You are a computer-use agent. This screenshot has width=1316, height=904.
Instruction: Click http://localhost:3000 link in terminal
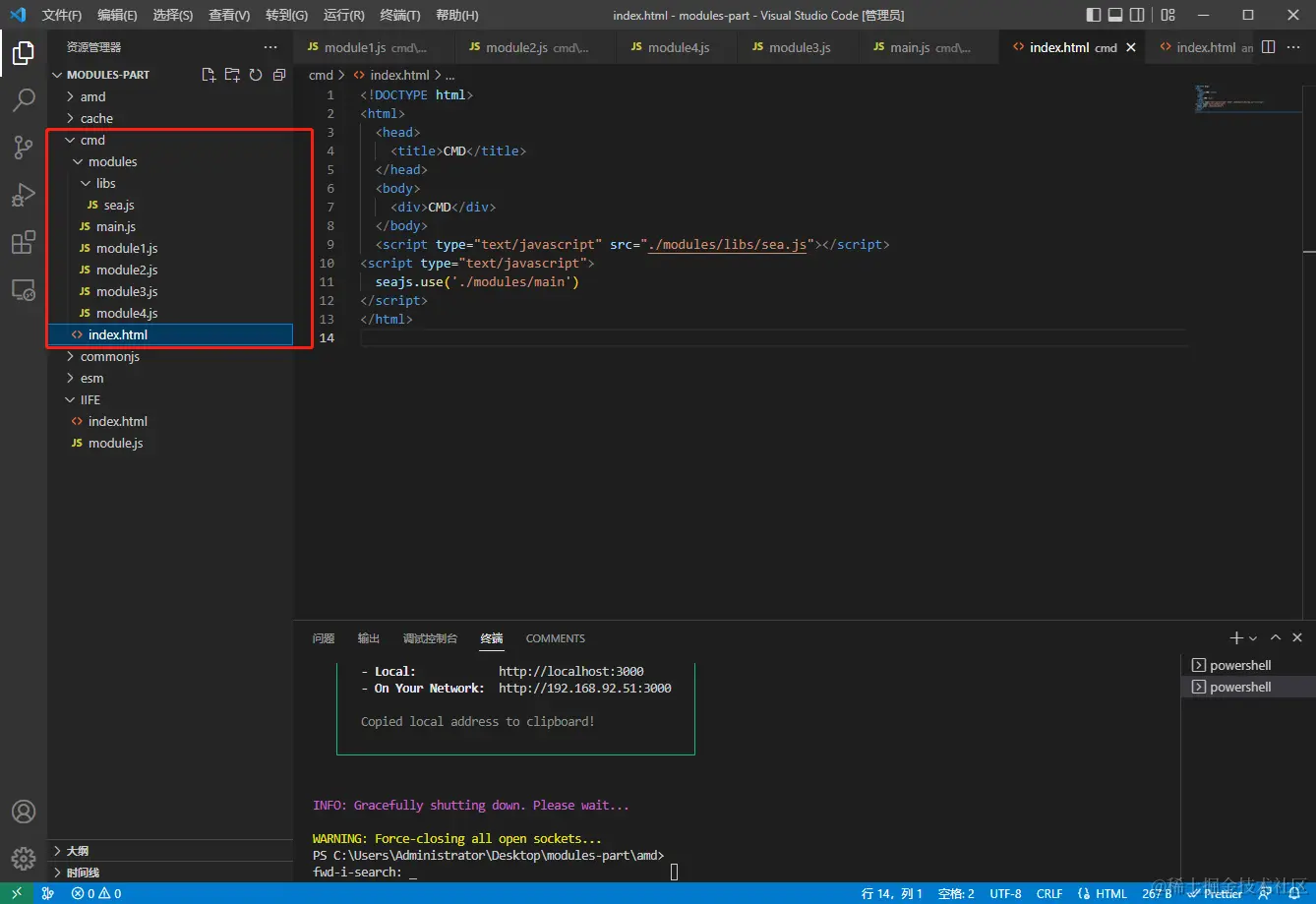point(570,672)
